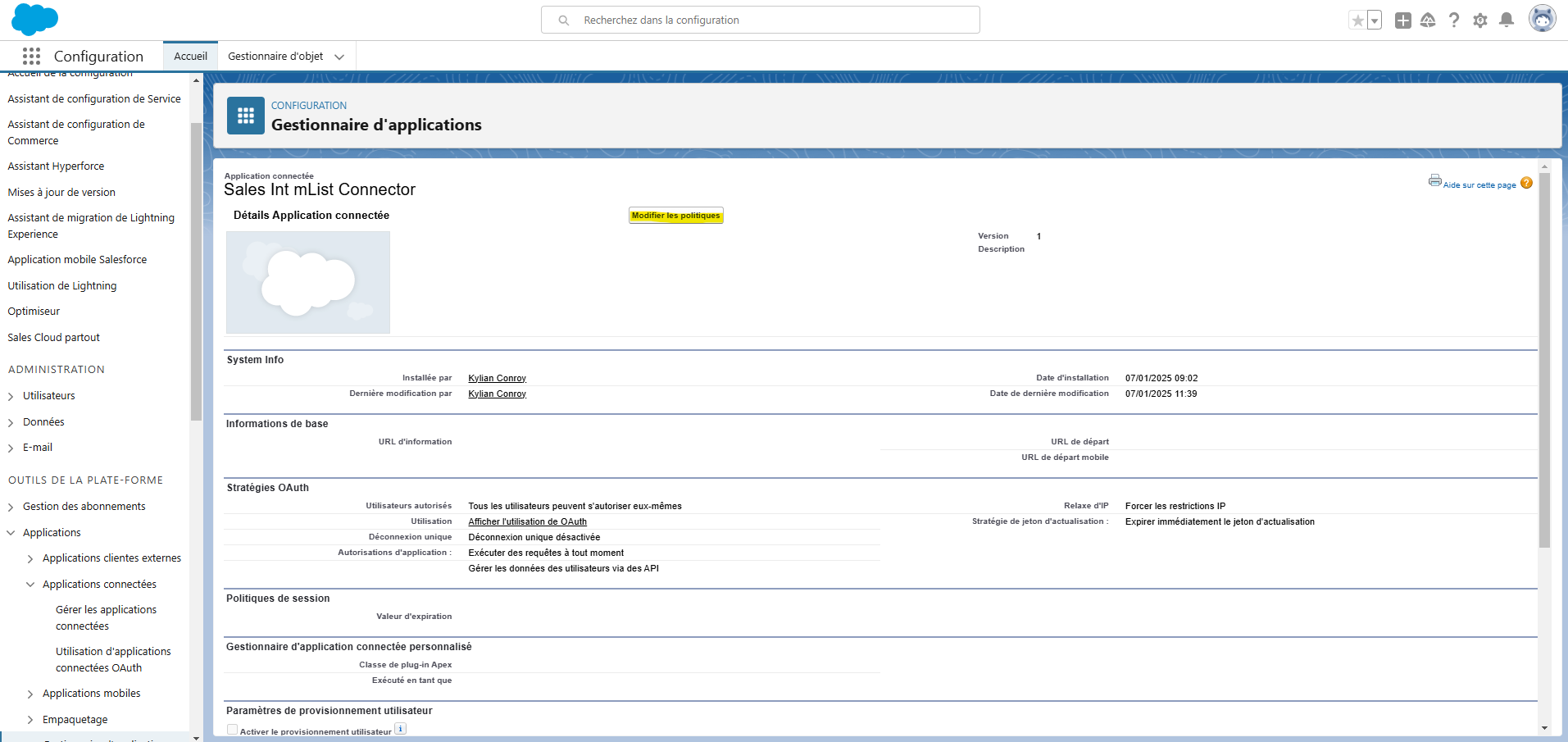Open the Gestionnaire d'objet tab dropdown chevron
This screenshot has width=1568, height=742.
point(339,57)
